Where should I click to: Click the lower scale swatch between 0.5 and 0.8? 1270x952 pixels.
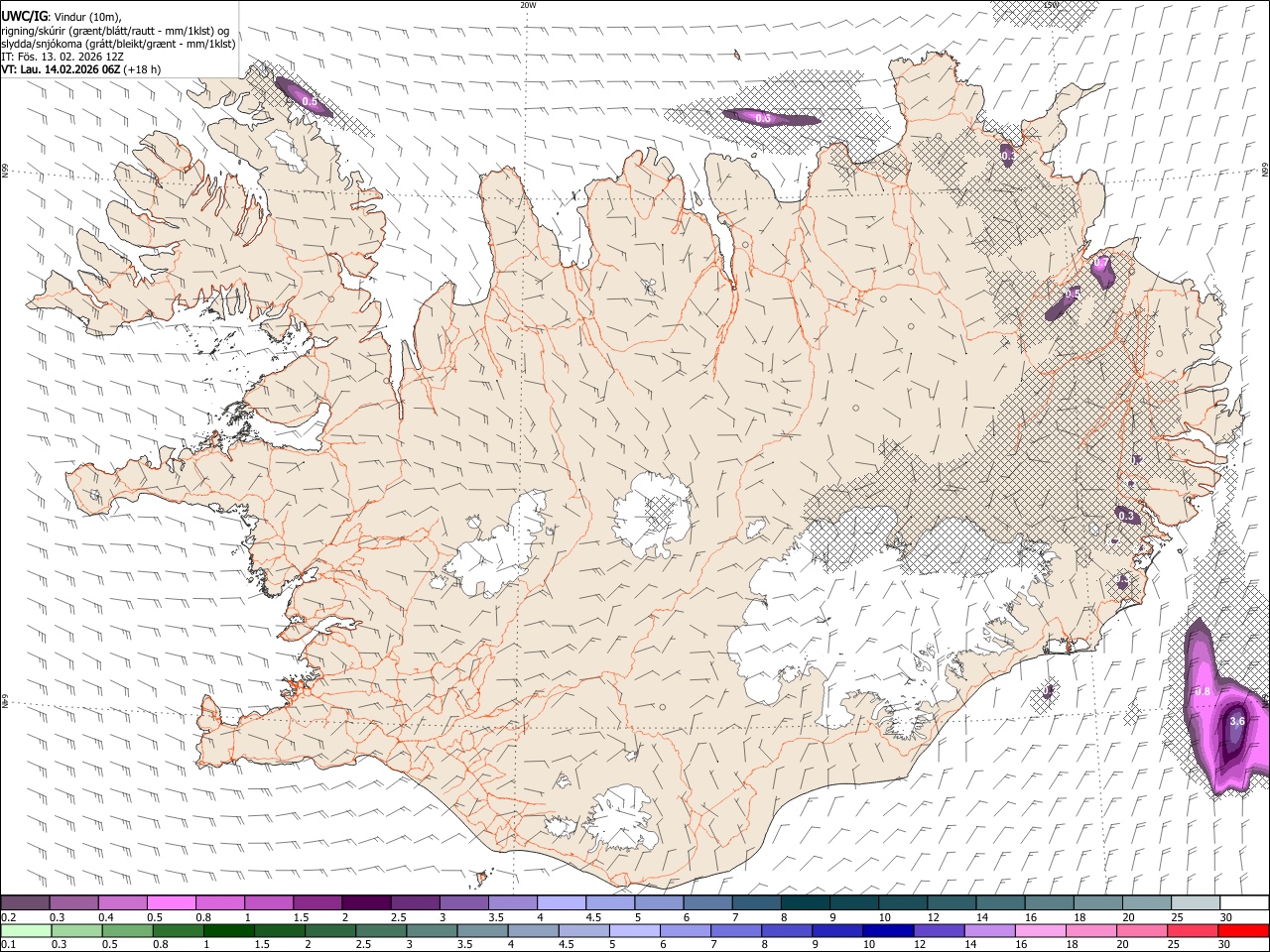(128, 930)
